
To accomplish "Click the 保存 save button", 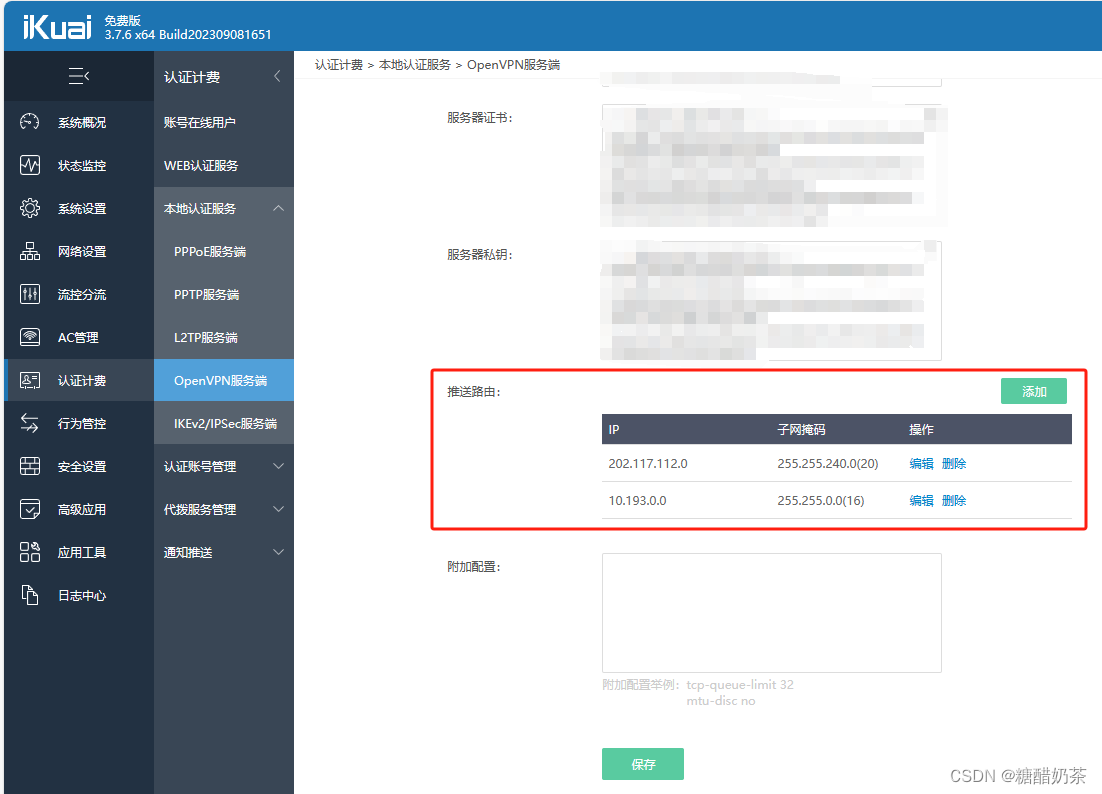I will pos(642,764).
